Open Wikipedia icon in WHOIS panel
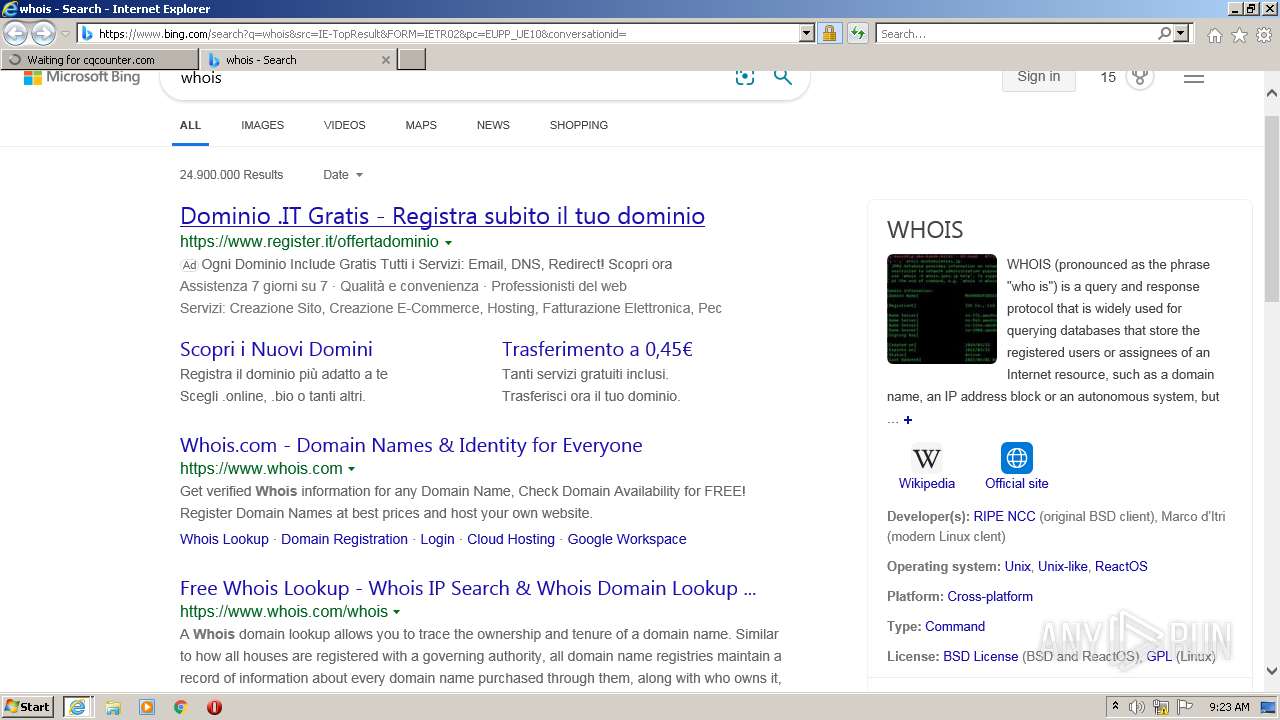 tap(927, 458)
